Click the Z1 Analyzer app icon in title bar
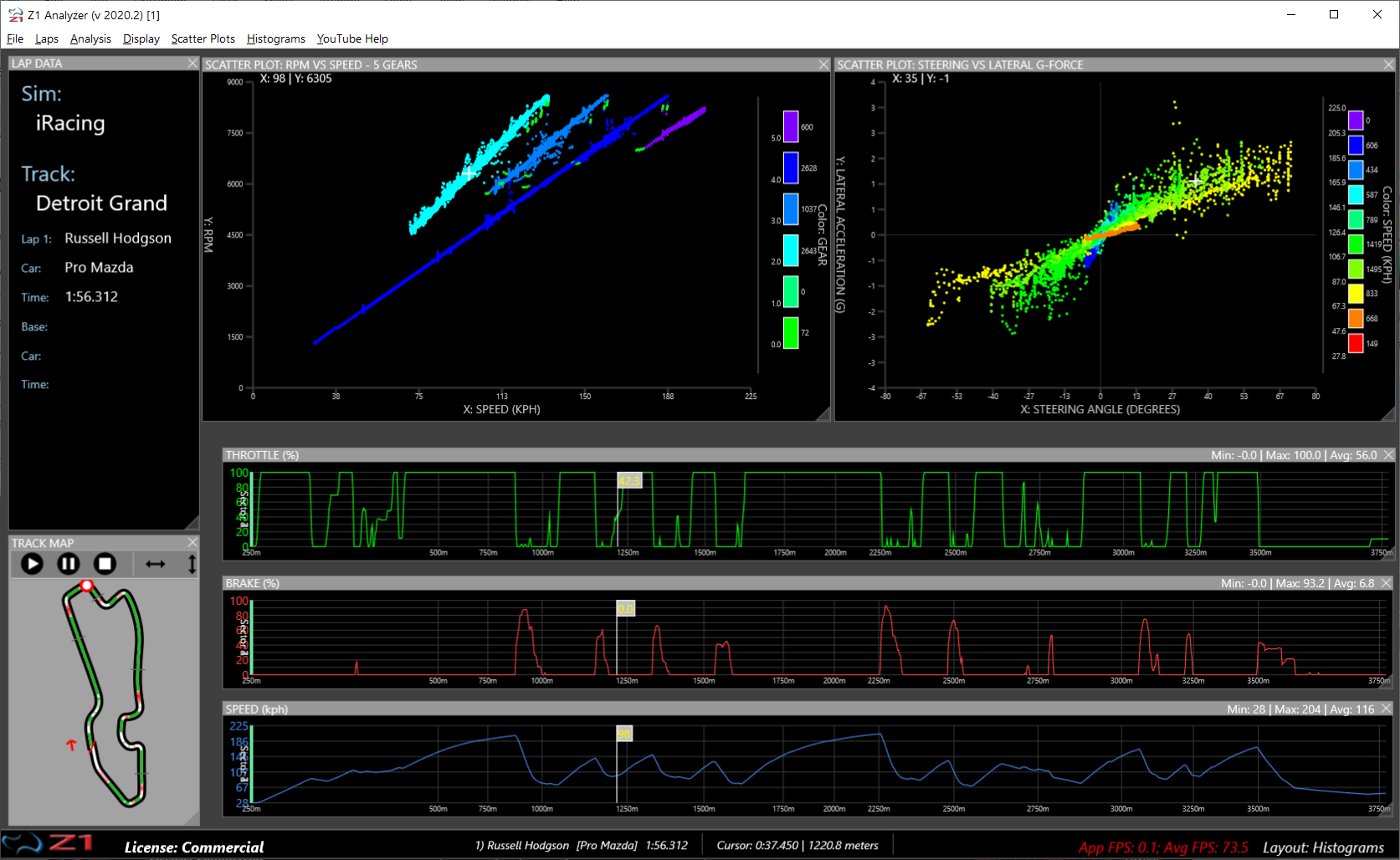 click(15, 15)
